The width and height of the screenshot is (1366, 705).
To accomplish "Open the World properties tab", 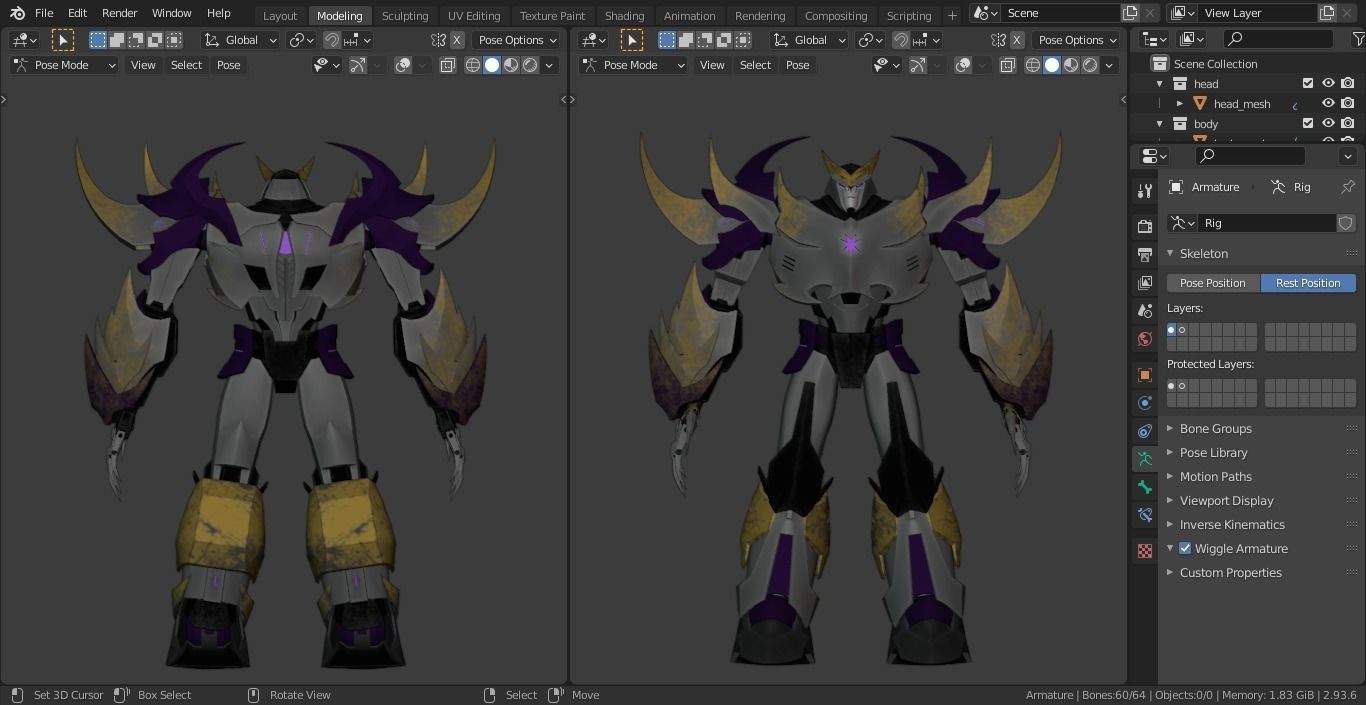I will [1145, 339].
